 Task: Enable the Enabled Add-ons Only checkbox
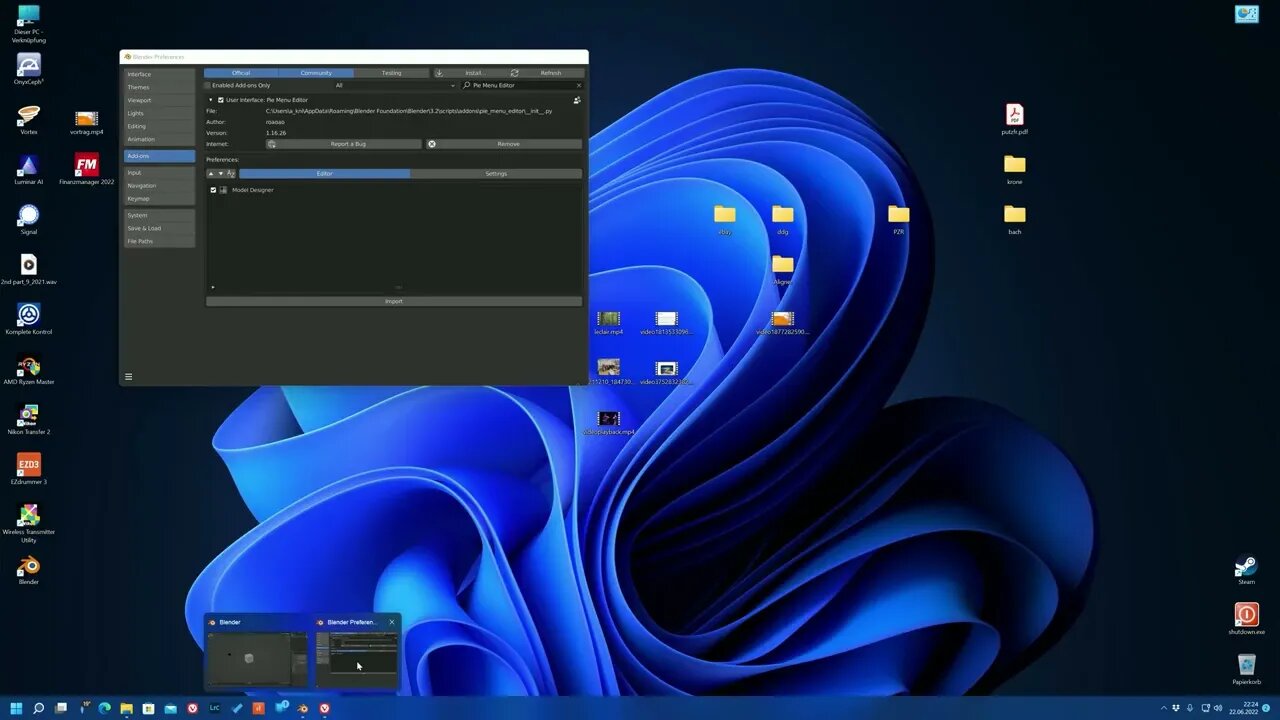point(209,85)
